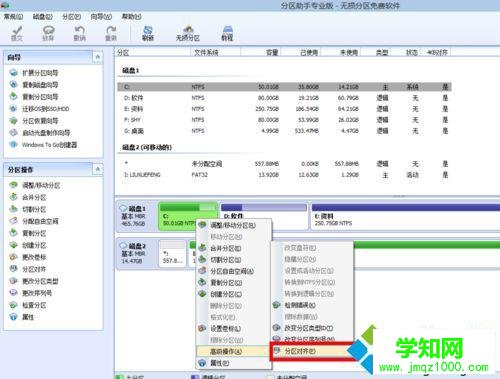Select 分区对齐 in the sidebar operations

coord(34,269)
